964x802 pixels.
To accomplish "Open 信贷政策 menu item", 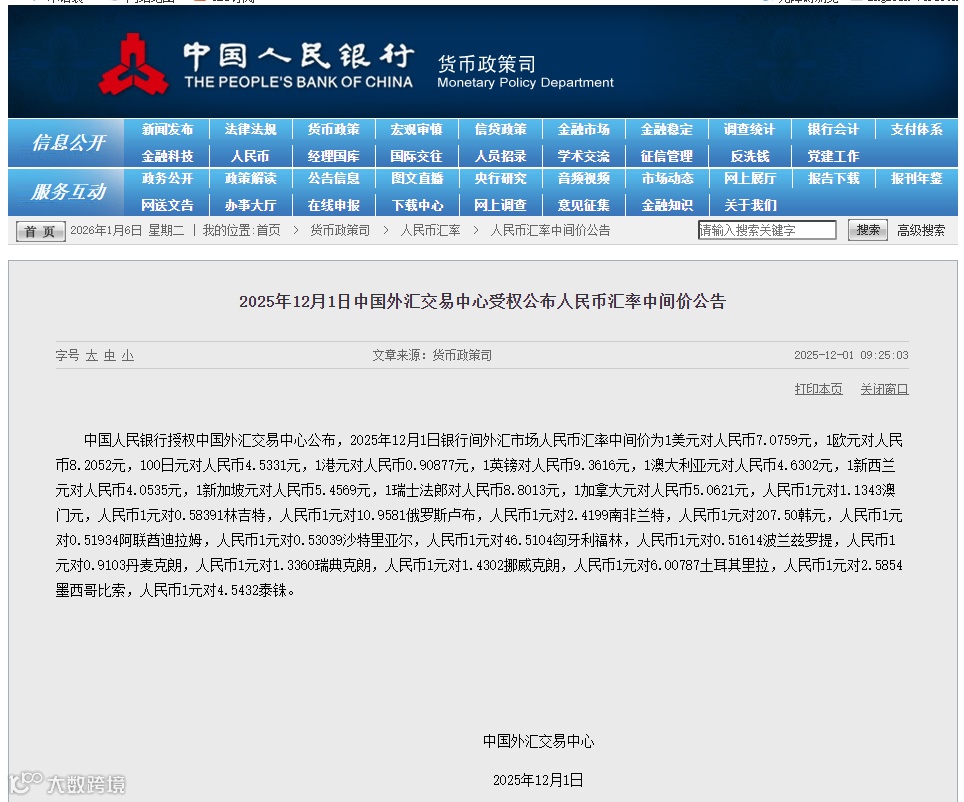I will (500, 130).
